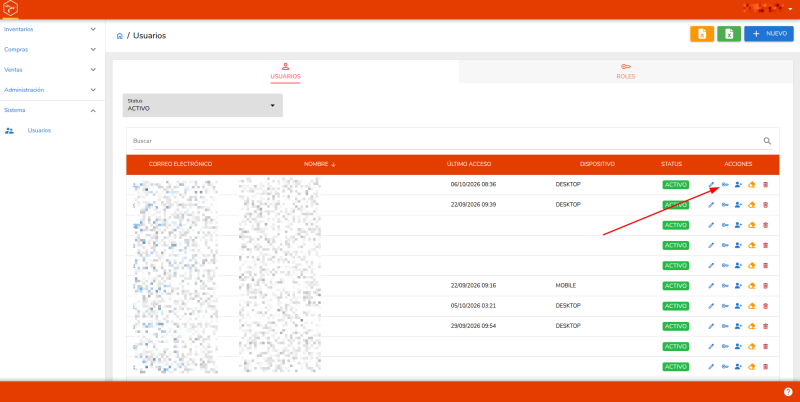Click add-user icon in 22/09/2026 09:39 row

coord(738,205)
